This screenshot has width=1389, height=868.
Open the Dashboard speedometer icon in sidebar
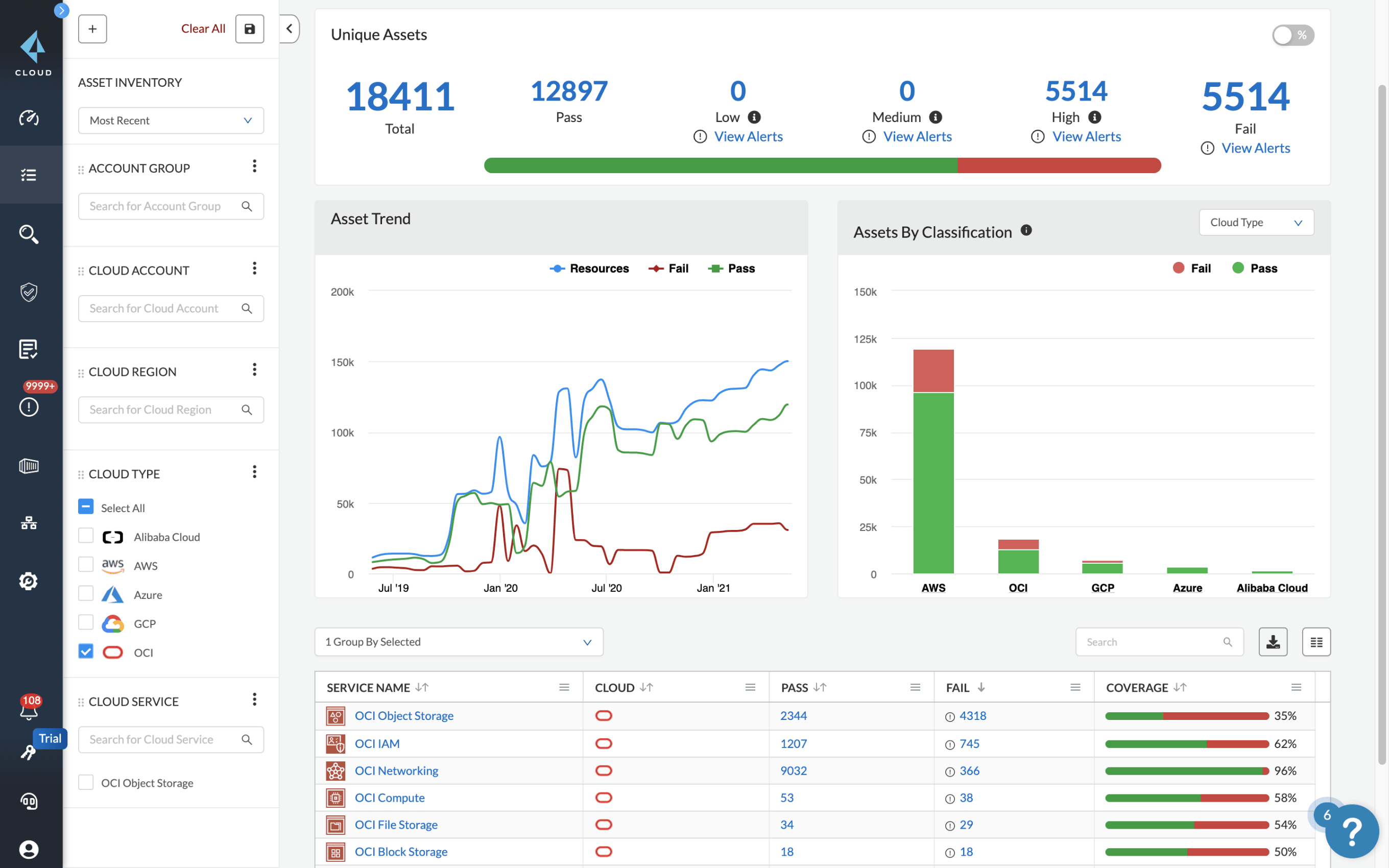(28, 118)
